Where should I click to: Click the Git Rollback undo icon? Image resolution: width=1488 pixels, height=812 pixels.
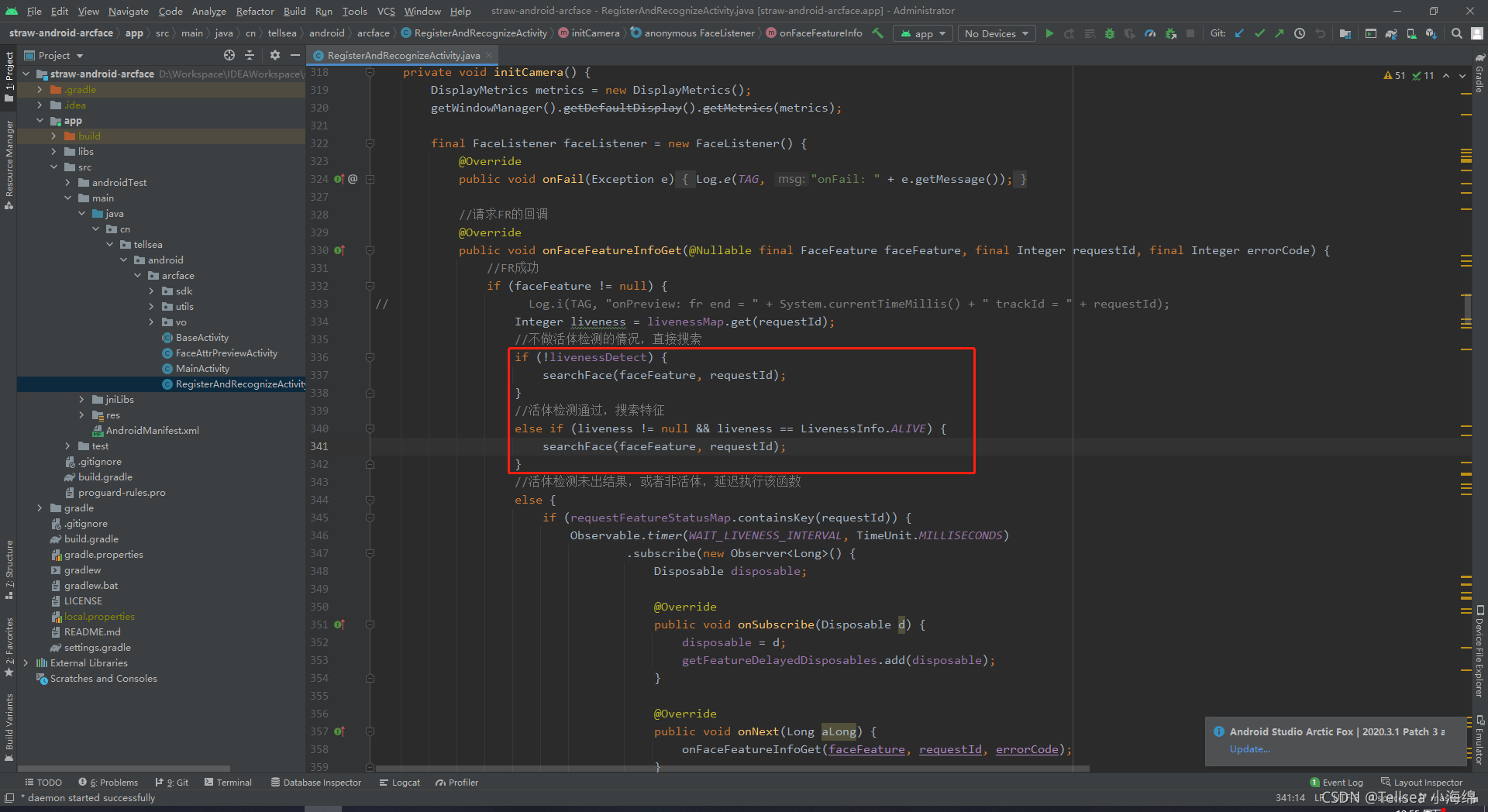1320,33
